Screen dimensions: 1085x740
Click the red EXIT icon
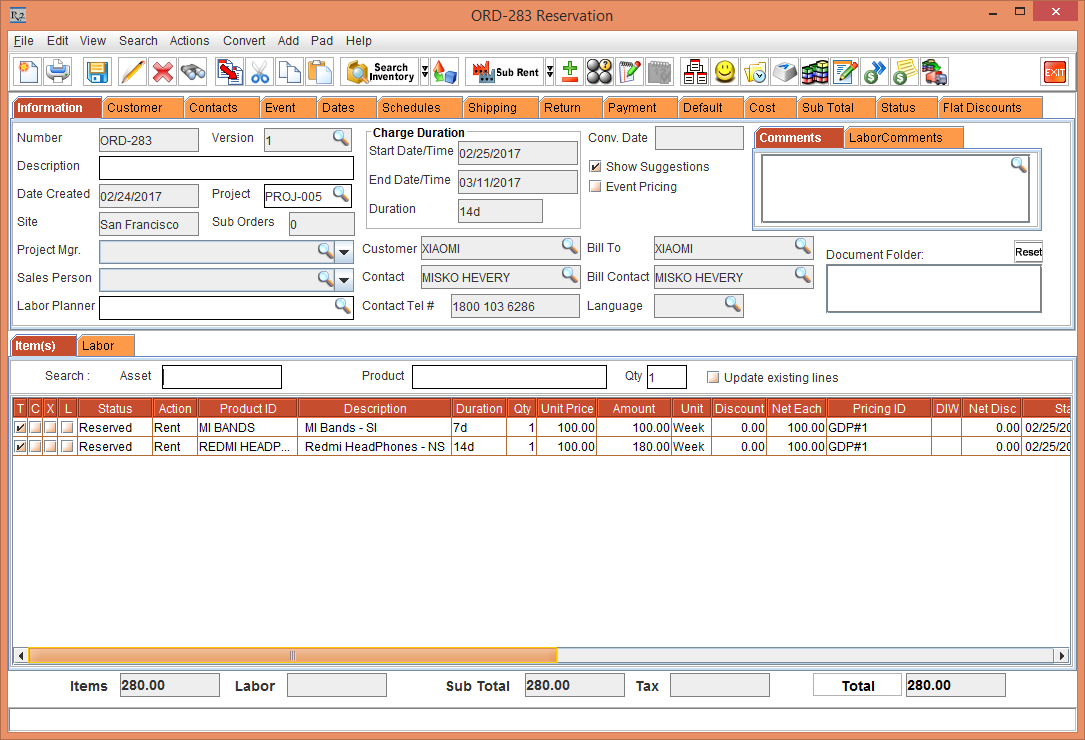click(1054, 72)
